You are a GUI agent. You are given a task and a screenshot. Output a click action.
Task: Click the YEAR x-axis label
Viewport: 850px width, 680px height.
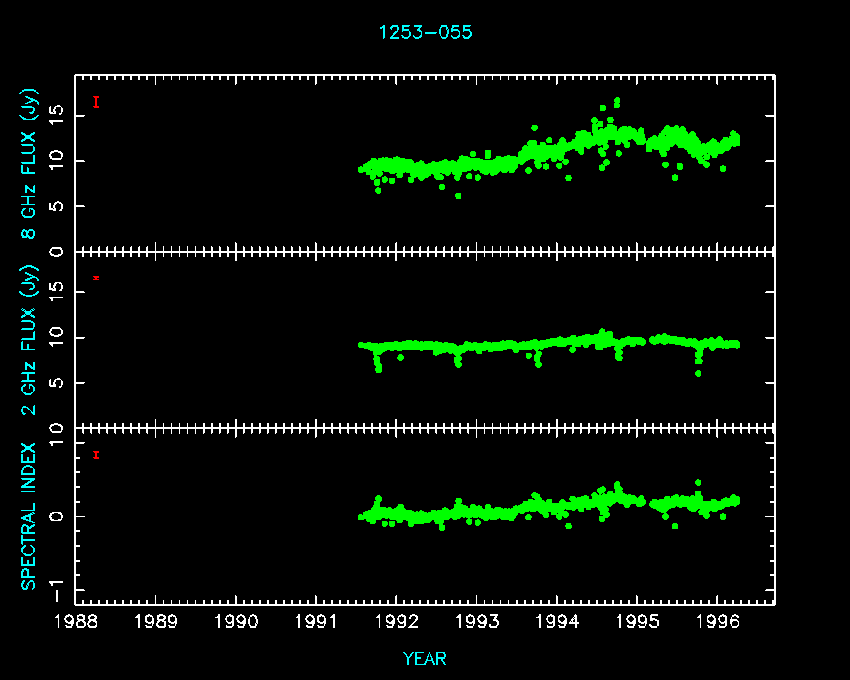pos(425,659)
